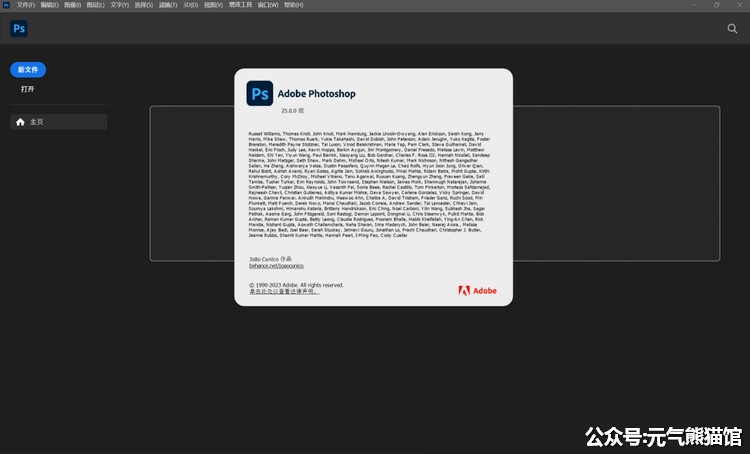This screenshot has width=750, height=454.
Task: Open search with the magnifying glass icon
Action: [x=732, y=29]
